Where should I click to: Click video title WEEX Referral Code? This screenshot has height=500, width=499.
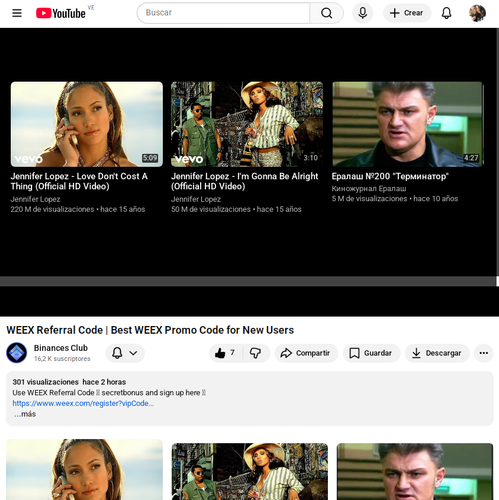pos(150,330)
